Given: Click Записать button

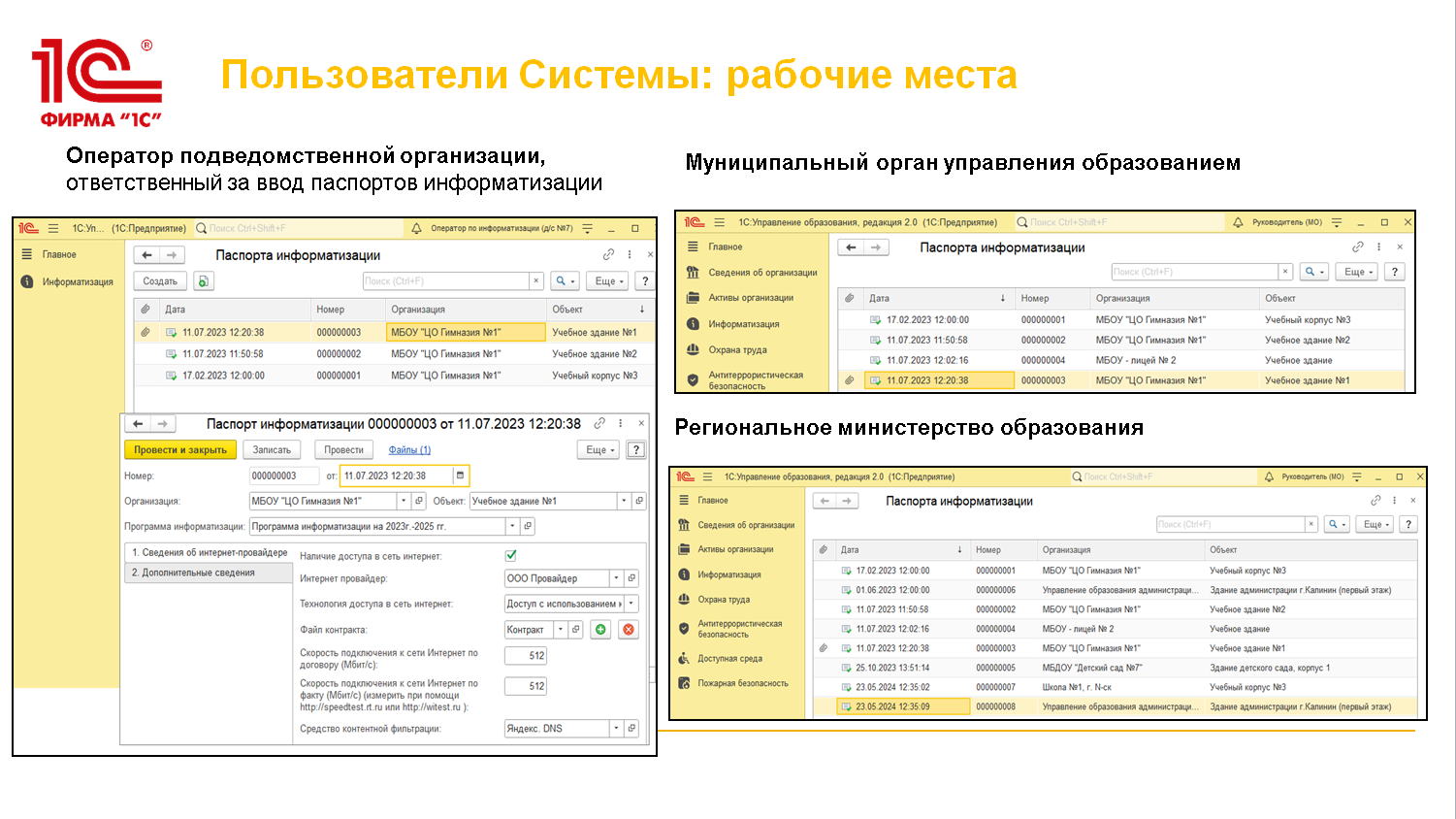Looking at the screenshot, I should (x=272, y=449).
